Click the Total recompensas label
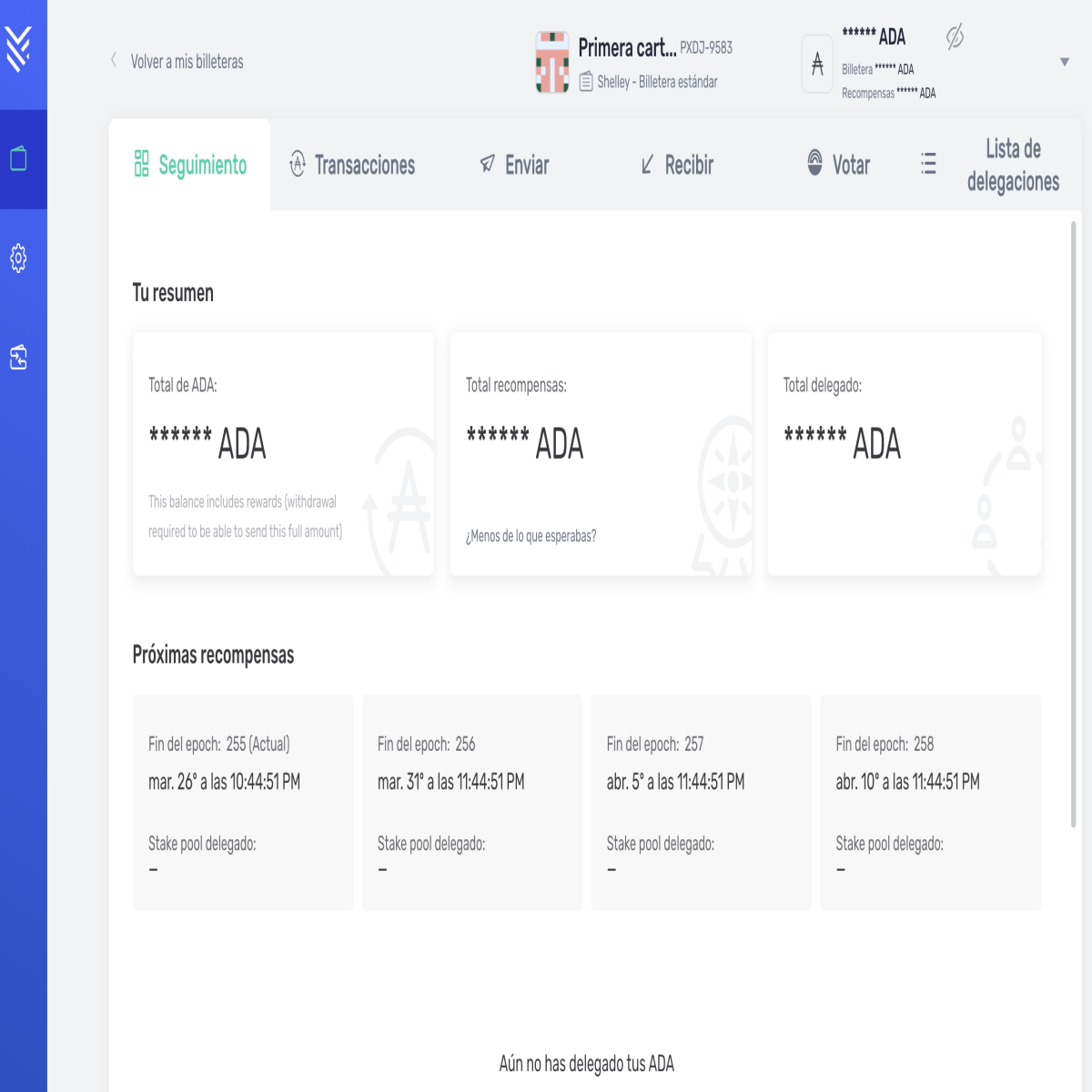 click(516, 385)
